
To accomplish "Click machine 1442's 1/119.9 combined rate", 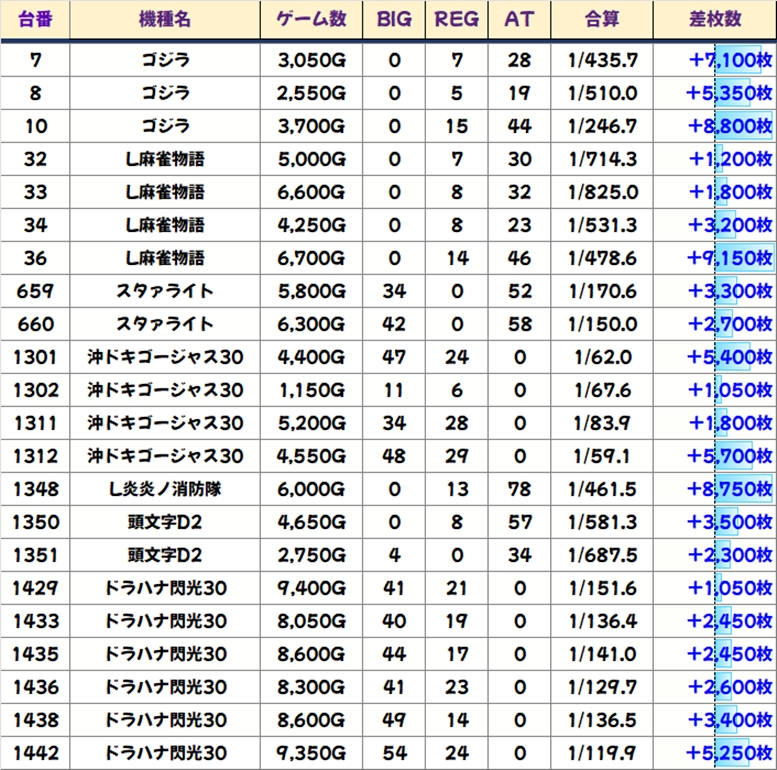I will 602,753.
